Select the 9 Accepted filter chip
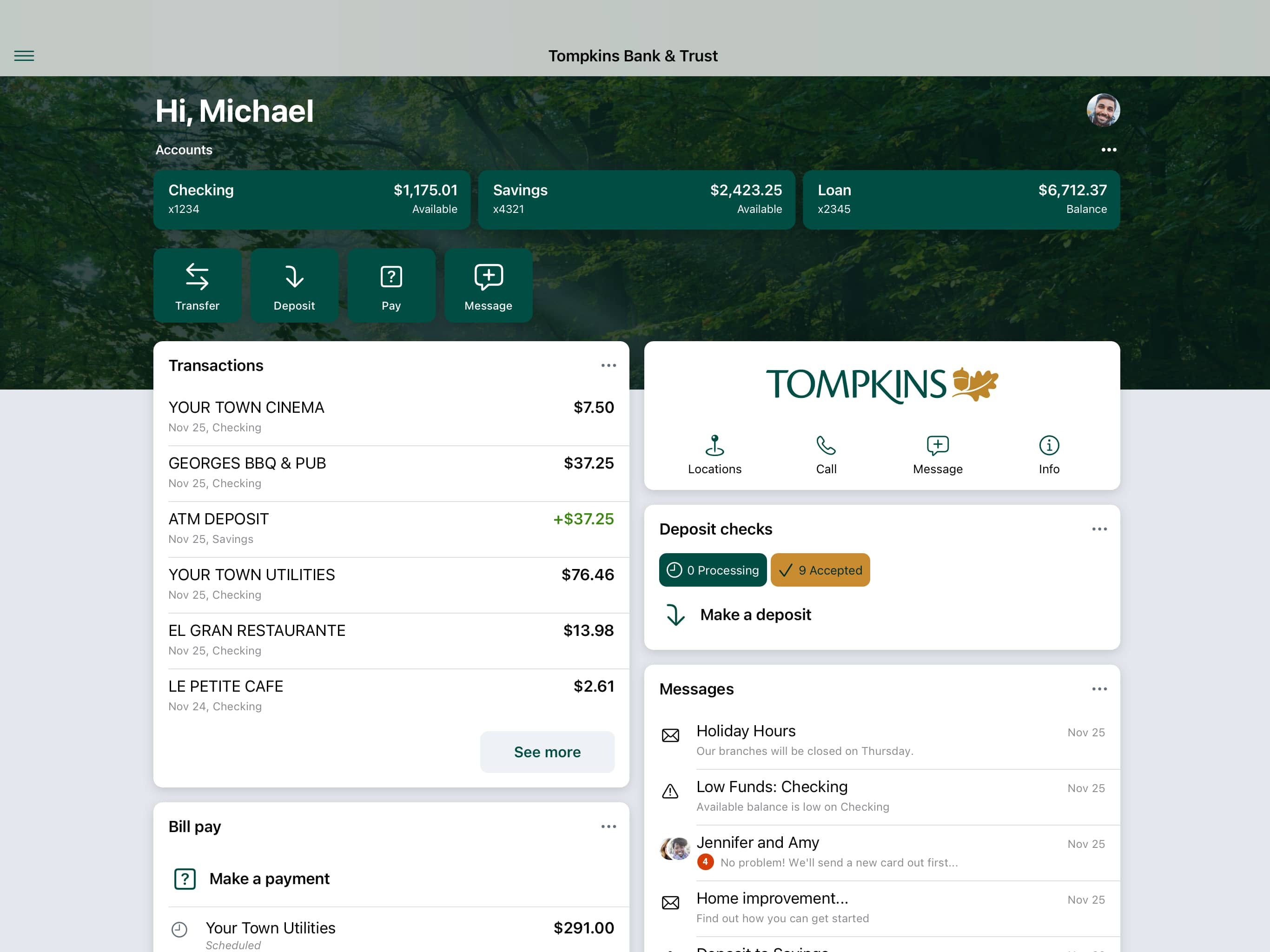 click(x=820, y=570)
